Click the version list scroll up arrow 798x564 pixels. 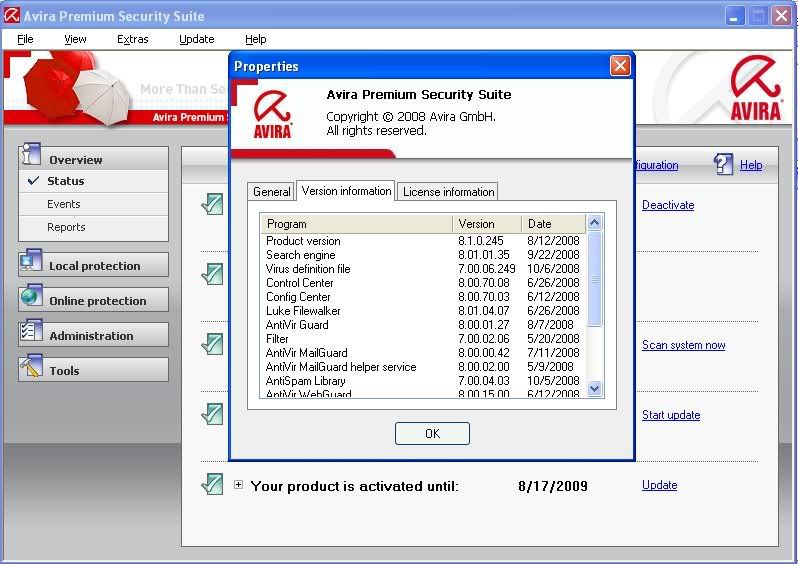click(594, 222)
